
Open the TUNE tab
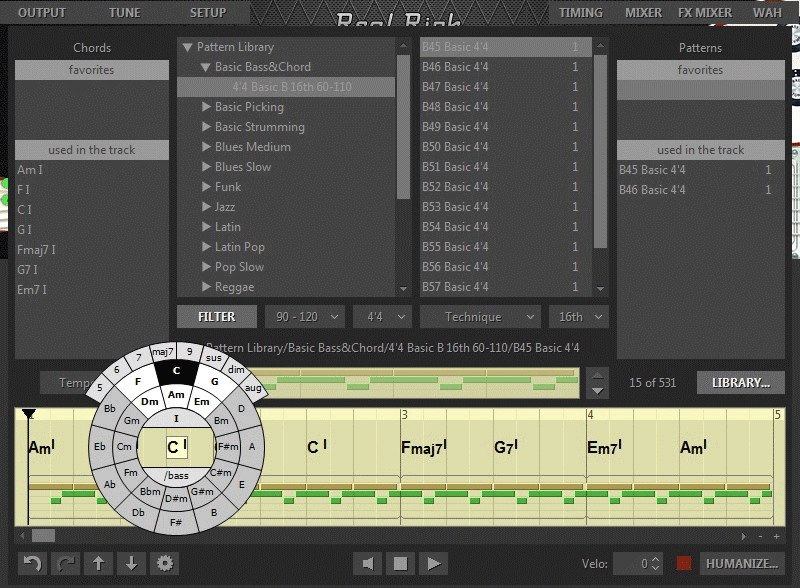click(x=124, y=13)
